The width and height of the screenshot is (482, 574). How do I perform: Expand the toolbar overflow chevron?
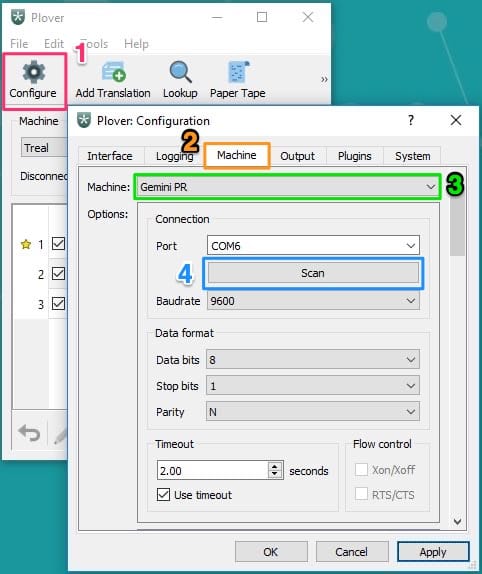click(324, 79)
